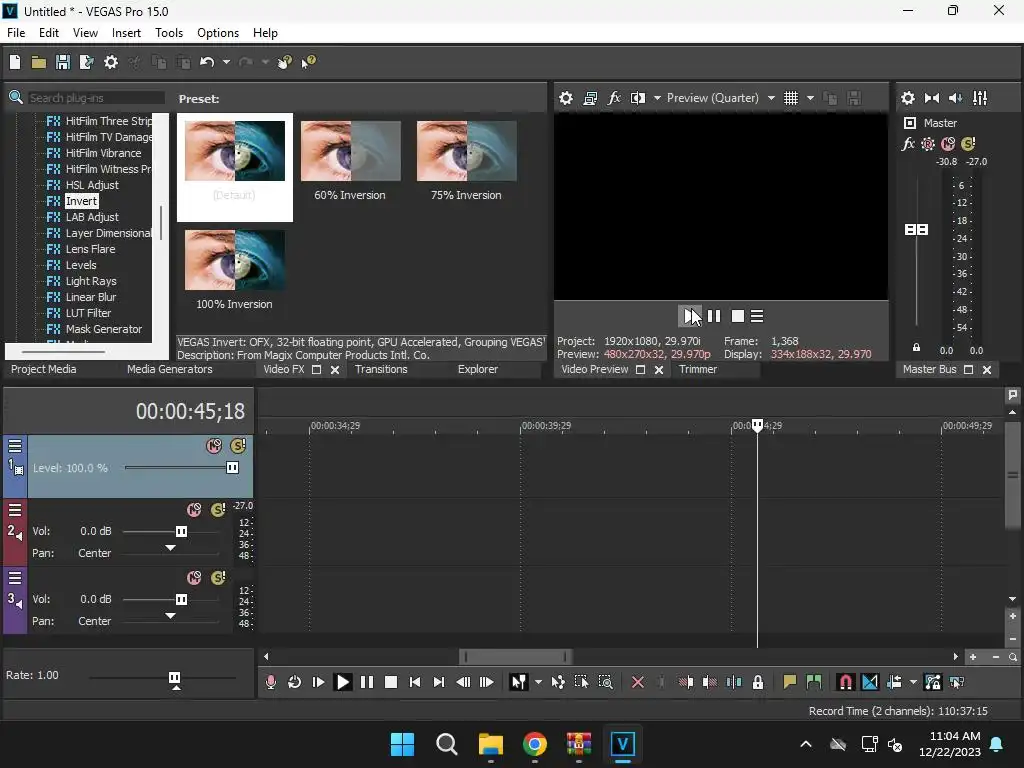Insert a marker with the yellow flag icon

point(790,682)
